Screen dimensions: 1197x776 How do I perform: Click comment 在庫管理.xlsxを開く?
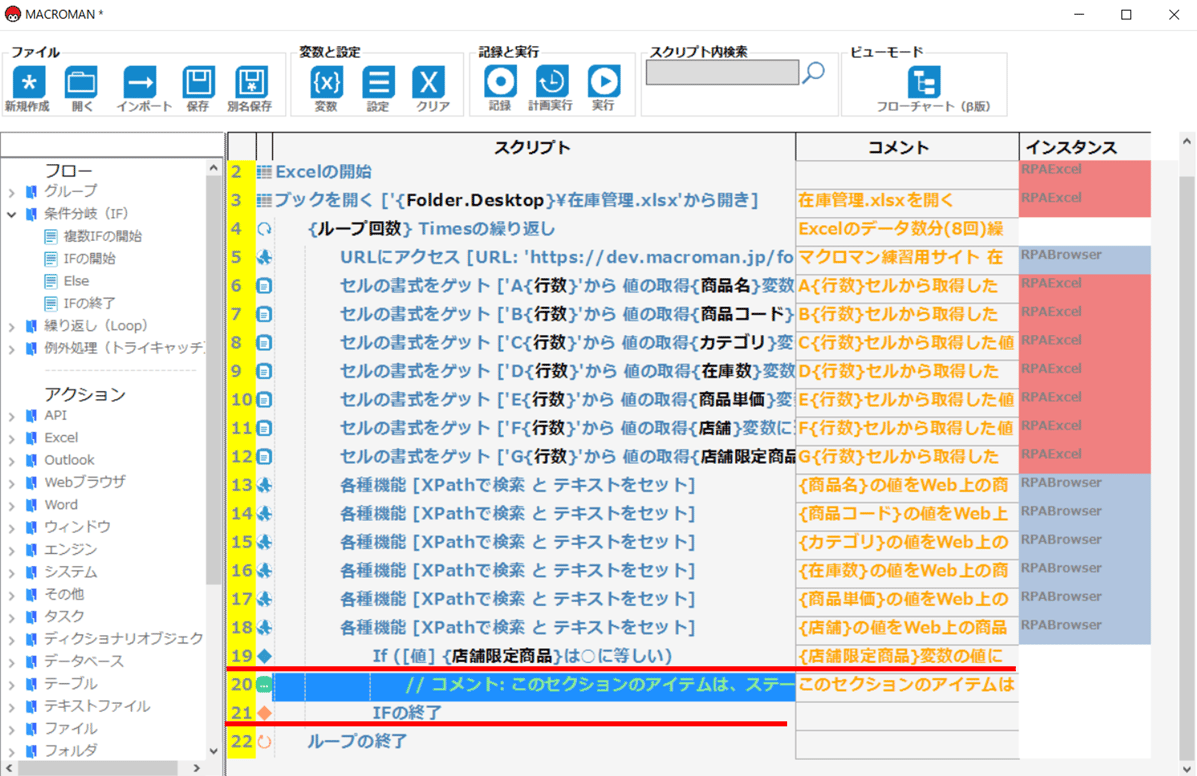click(x=876, y=200)
